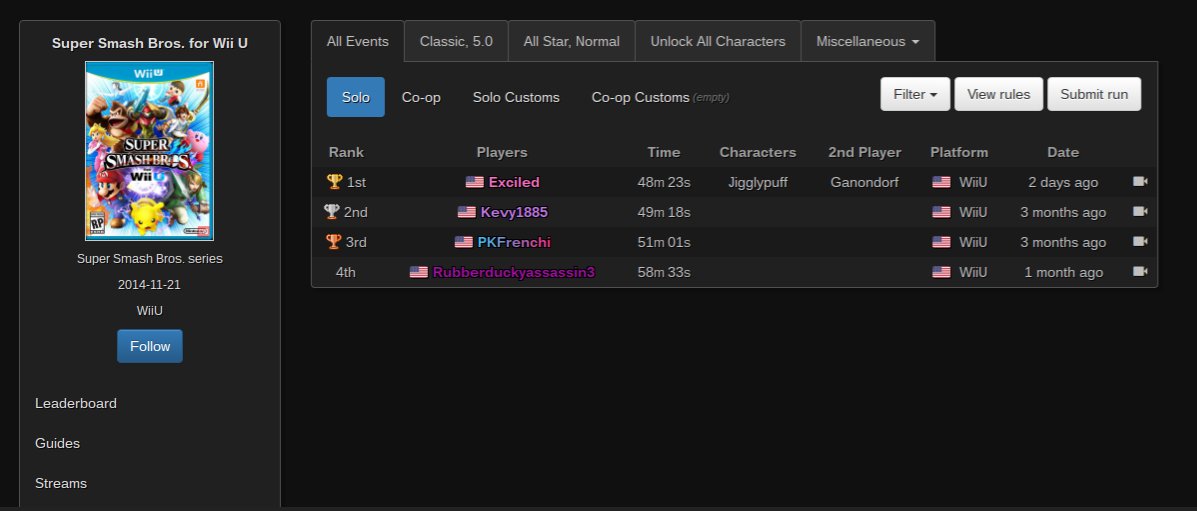The image size is (1197, 511).
Task: Click the Ganondorf 2nd player cell
Action: tap(864, 182)
